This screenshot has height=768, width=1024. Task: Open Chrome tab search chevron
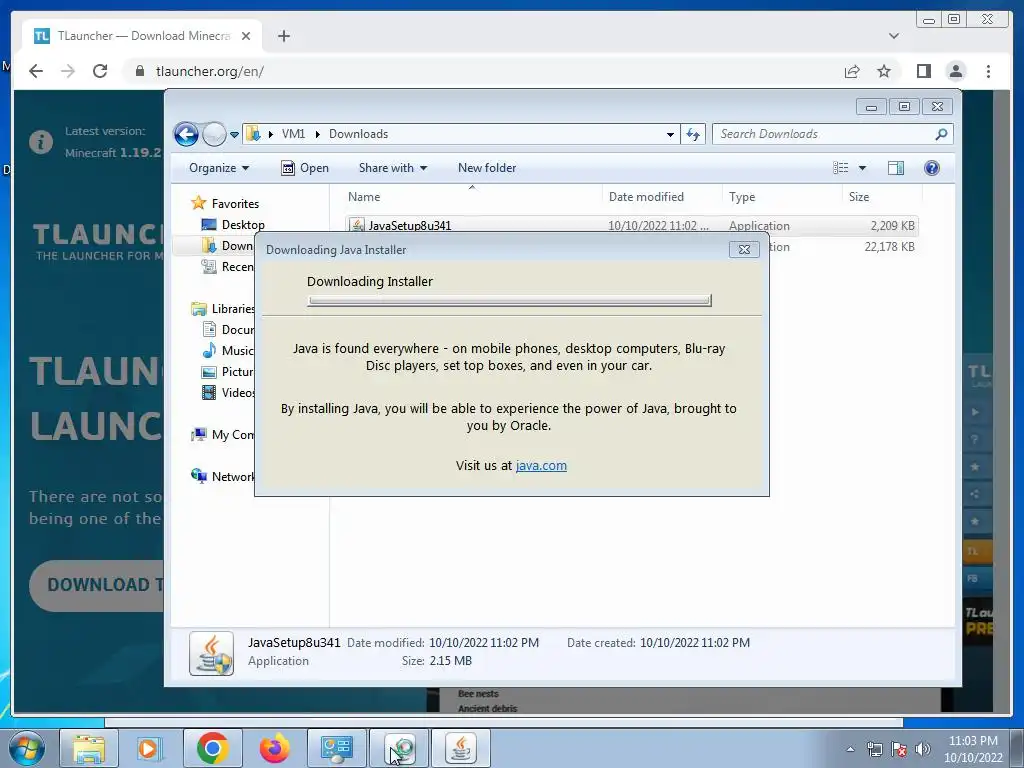[x=894, y=36]
